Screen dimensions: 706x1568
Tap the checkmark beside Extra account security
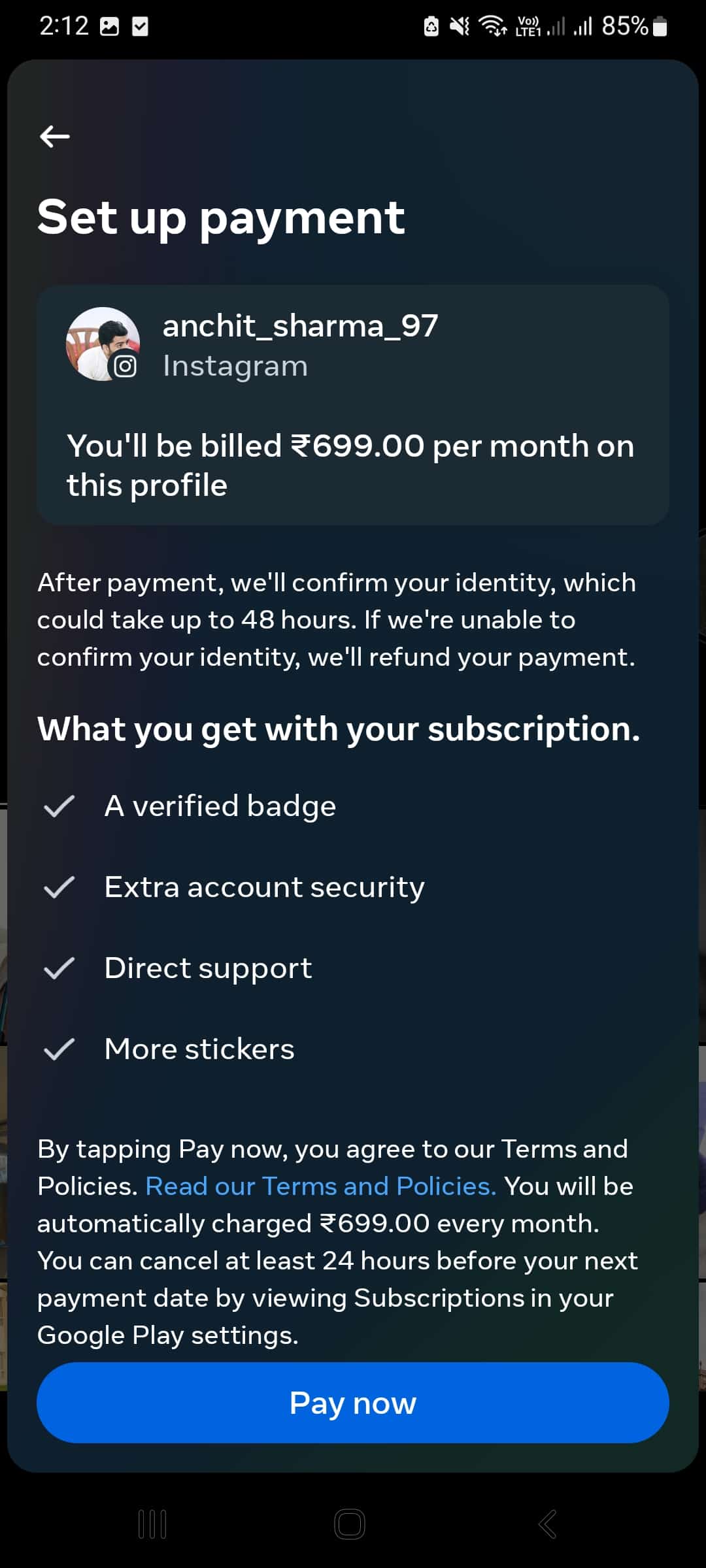coord(61,887)
